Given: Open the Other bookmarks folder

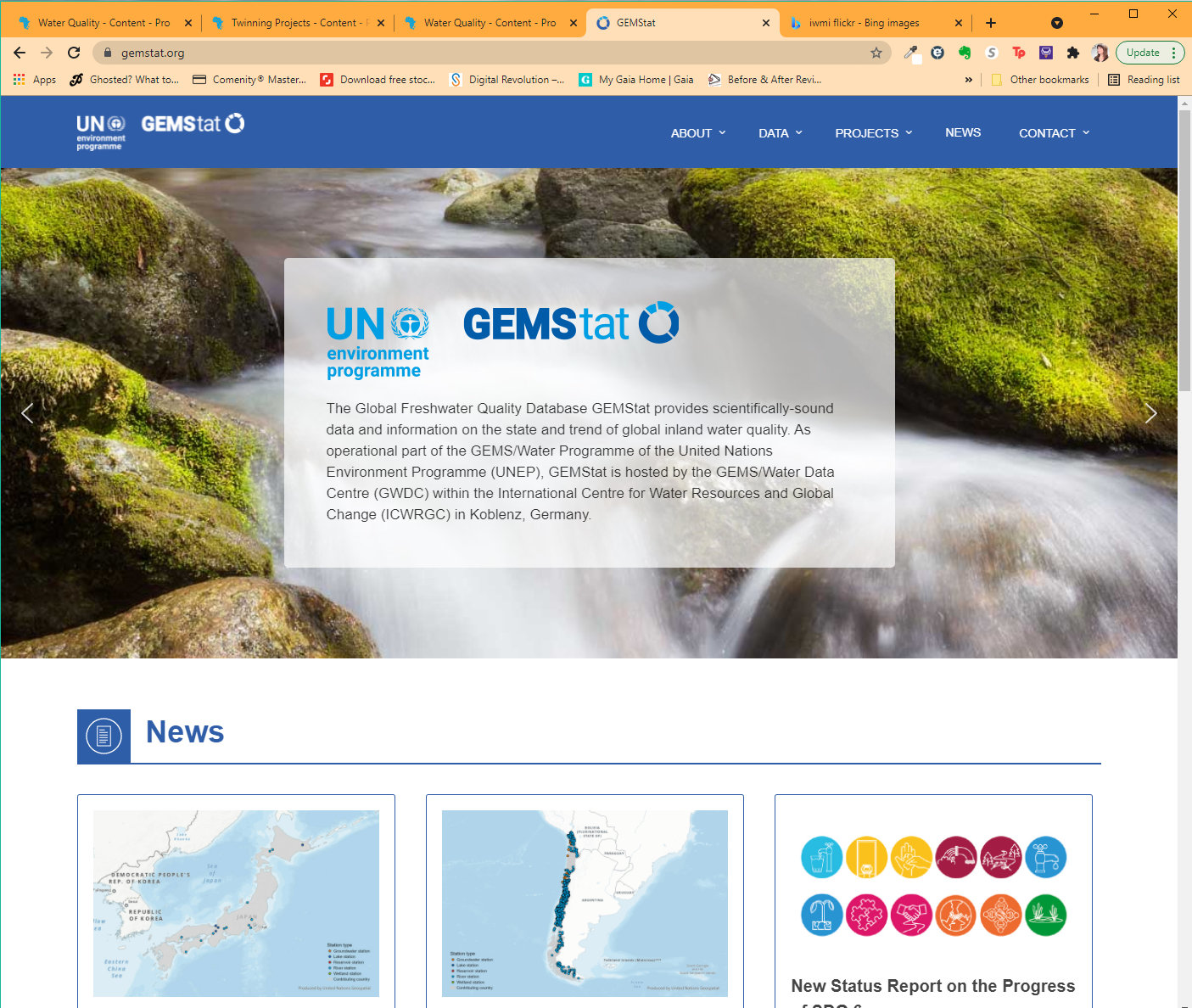Looking at the screenshot, I should coord(1040,80).
